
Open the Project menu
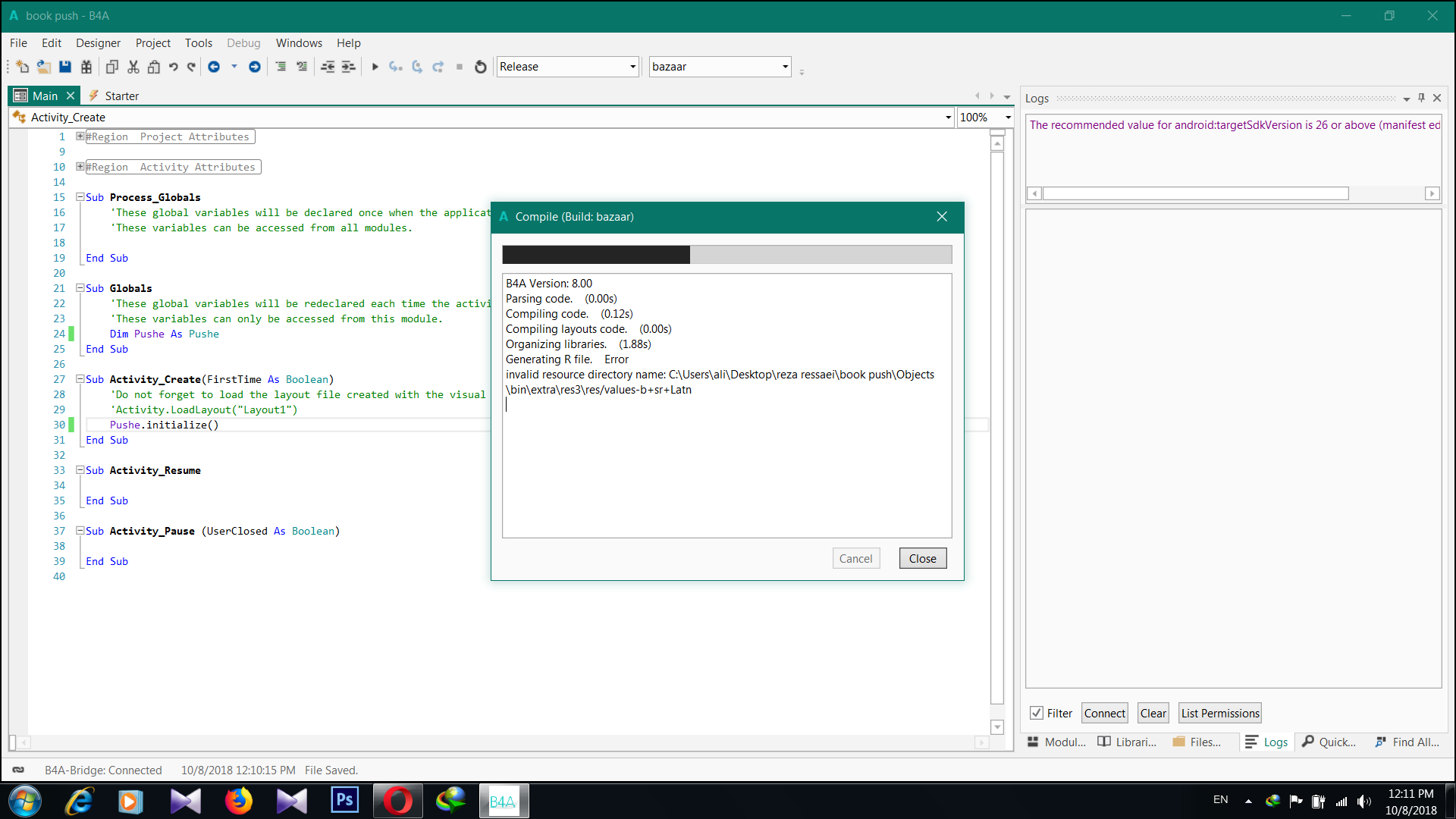152,43
